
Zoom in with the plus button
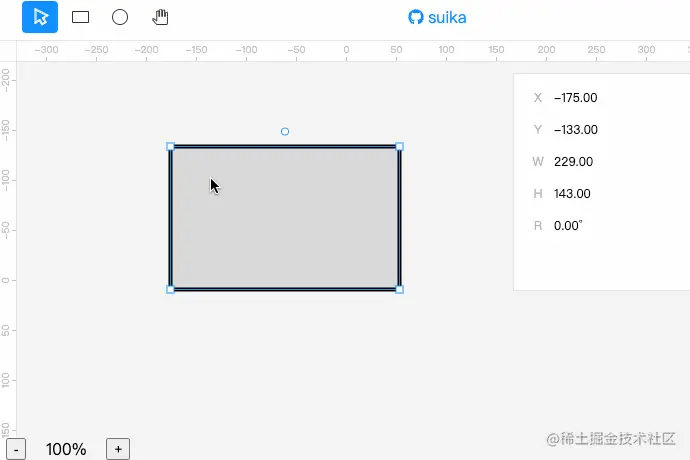pyautogui.click(x=118, y=449)
